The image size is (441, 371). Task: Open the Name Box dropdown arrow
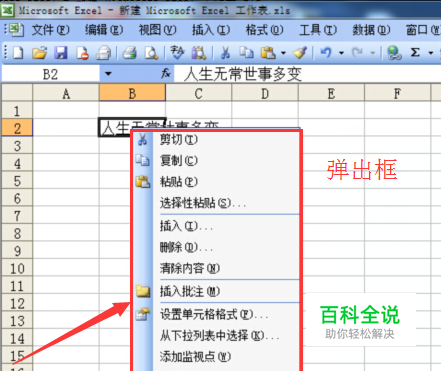point(108,73)
